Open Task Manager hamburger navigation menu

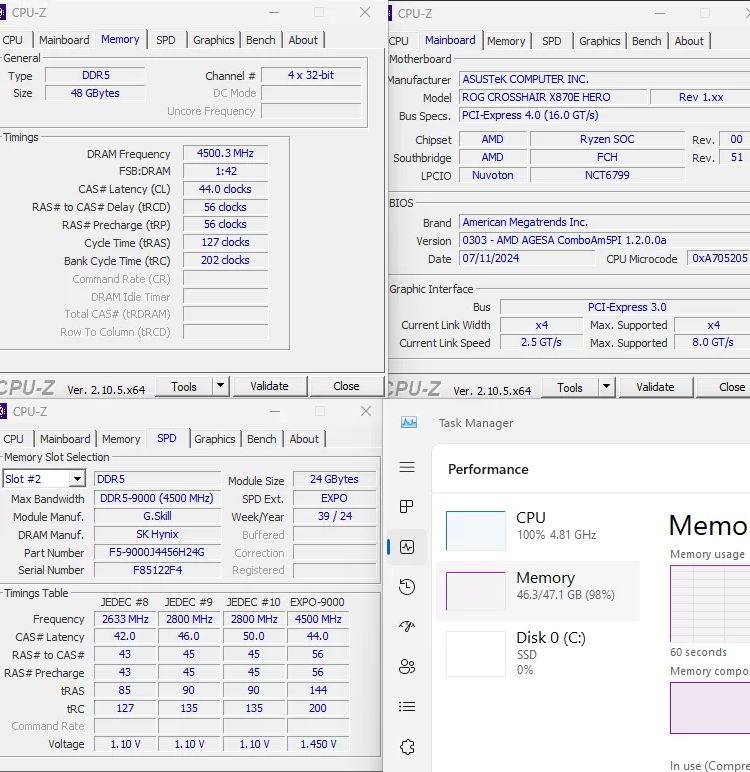click(407, 467)
